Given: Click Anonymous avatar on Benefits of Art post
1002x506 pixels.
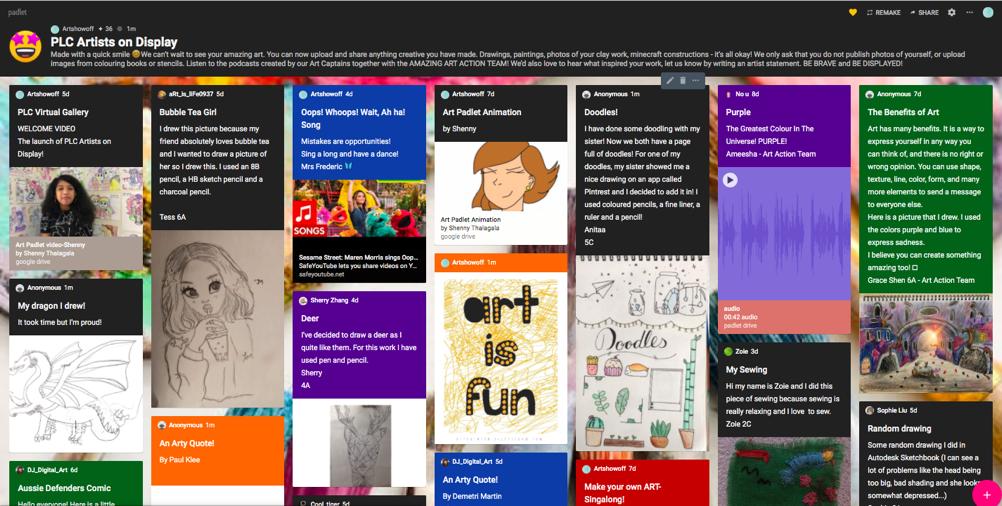Looking at the screenshot, I should pos(870,95).
